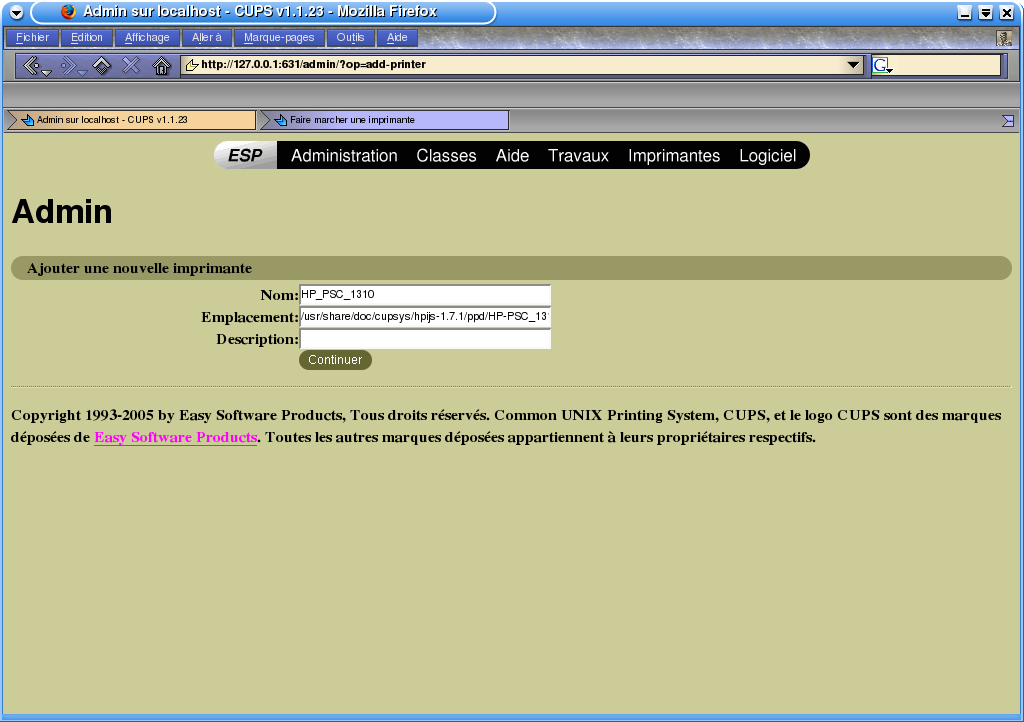Click the ESP logo in the CUPS navigation
Screen dimensions: 1024x722
pyautogui.click(x=246, y=155)
